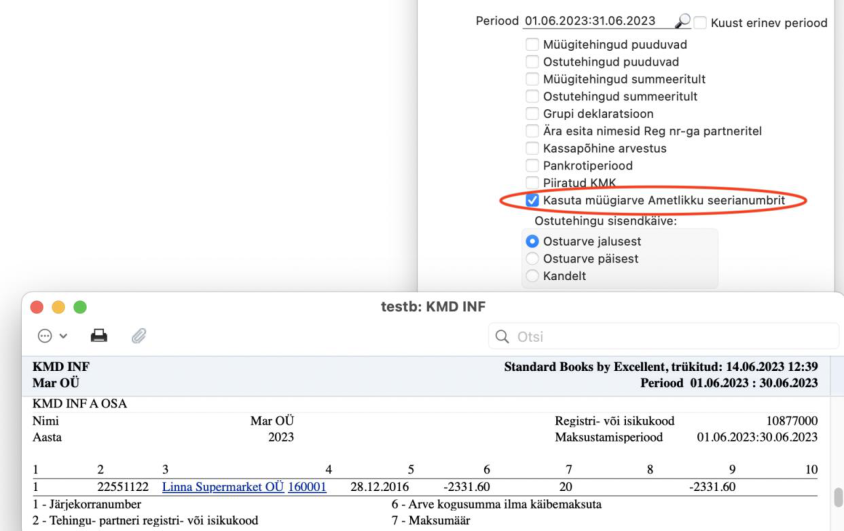
Task: Click the magnifier icon beside Periood field
Action: coord(683,21)
